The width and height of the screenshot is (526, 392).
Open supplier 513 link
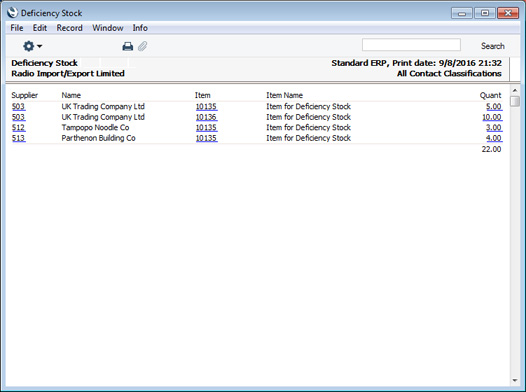tap(18, 138)
